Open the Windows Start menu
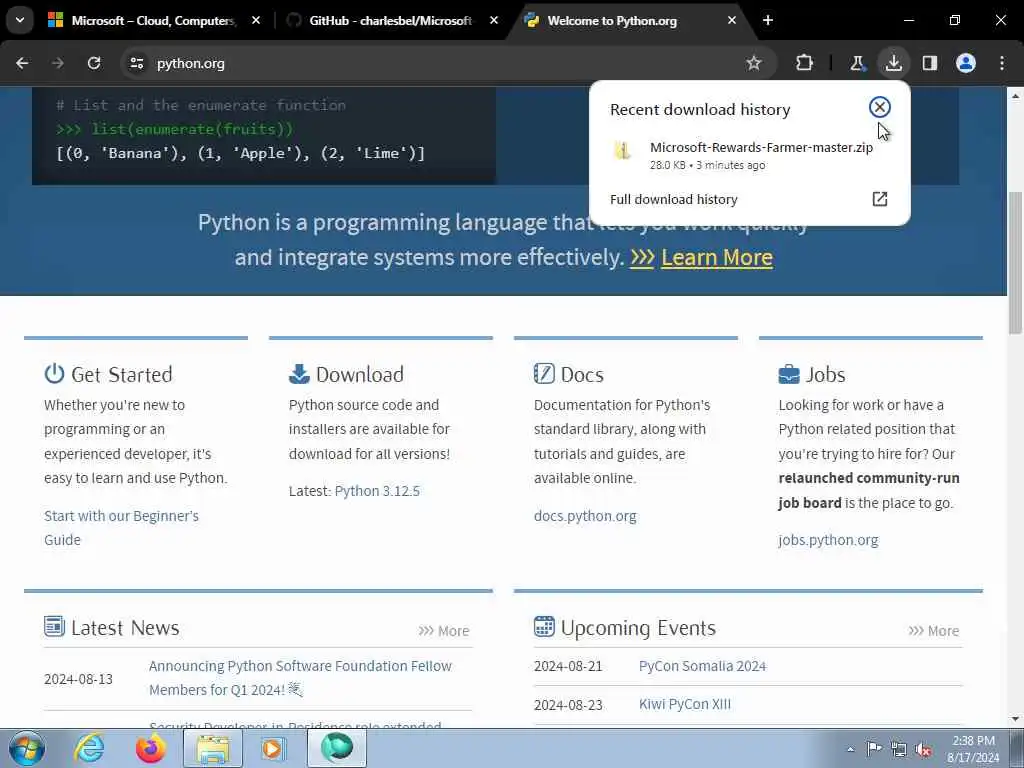 coord(26,748)
